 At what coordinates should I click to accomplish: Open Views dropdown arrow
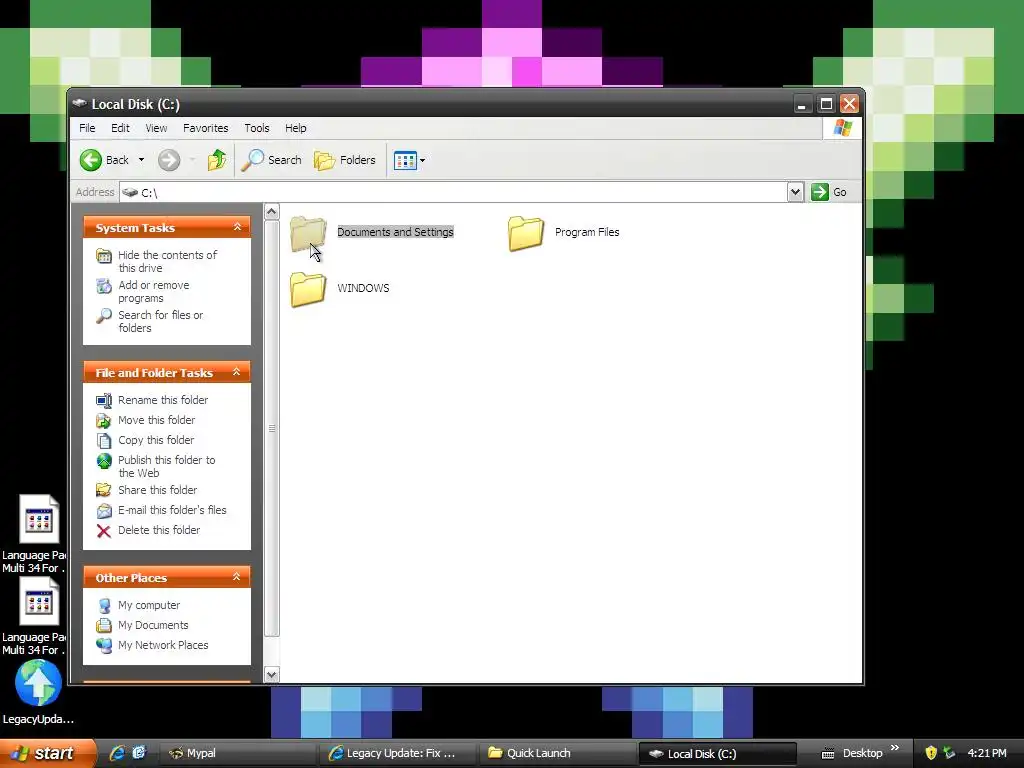click(423, 160)
